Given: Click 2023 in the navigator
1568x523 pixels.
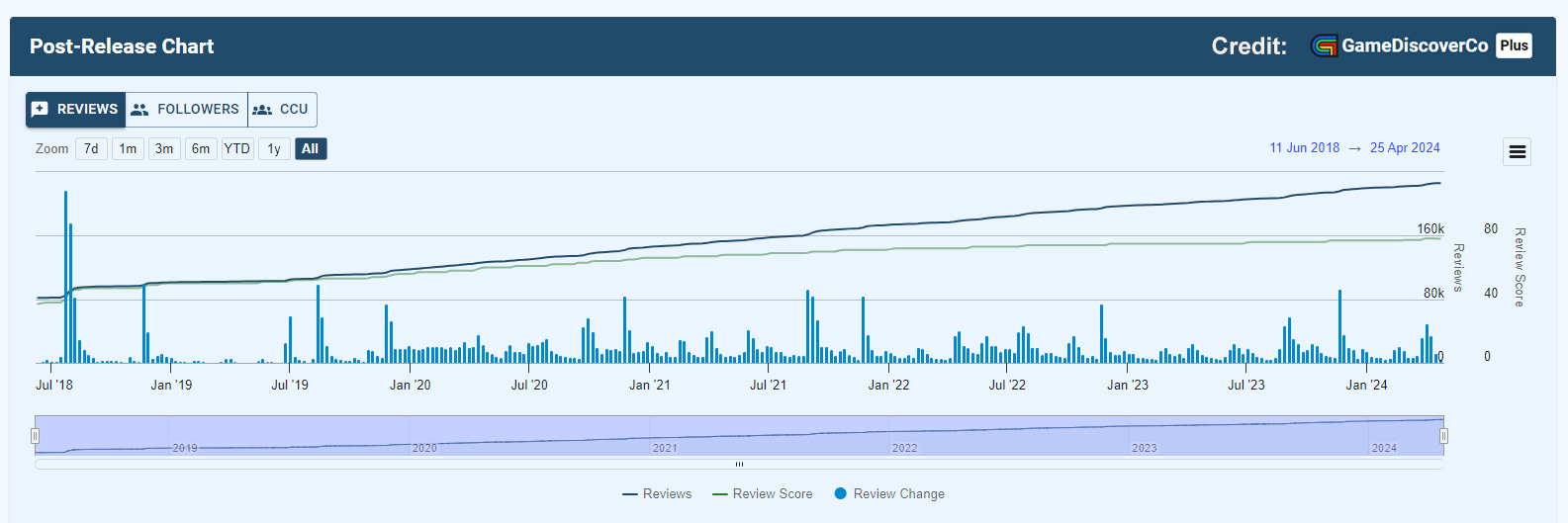Looking at the screenshot, I should 1145,449.
